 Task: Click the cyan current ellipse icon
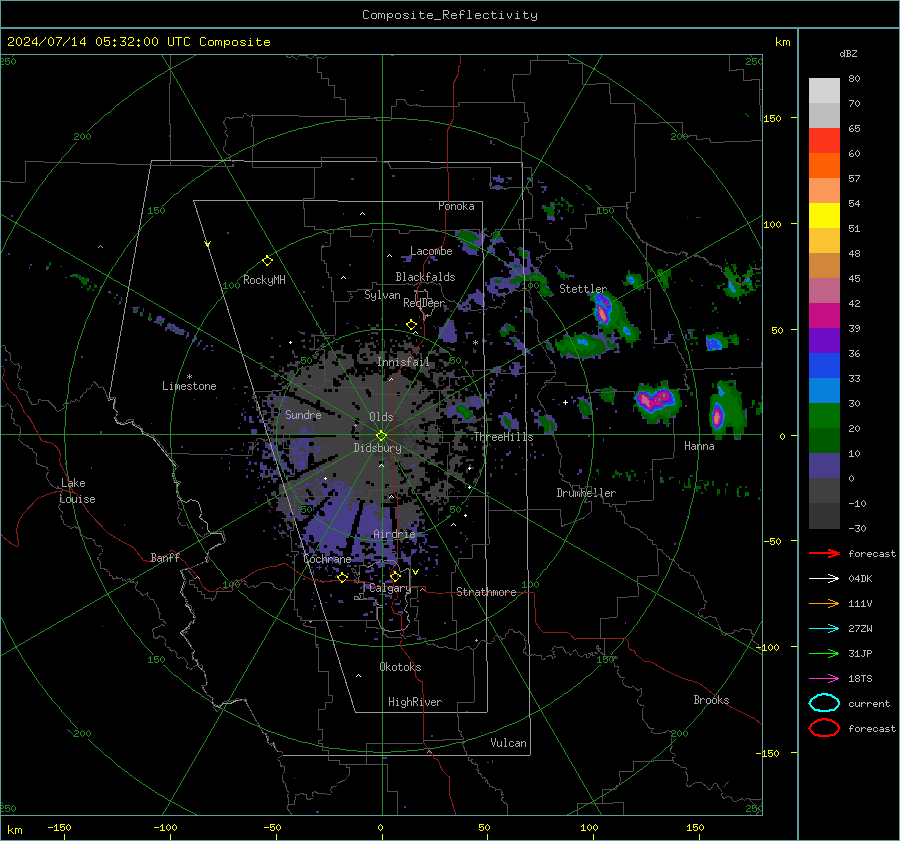(824, 703)
